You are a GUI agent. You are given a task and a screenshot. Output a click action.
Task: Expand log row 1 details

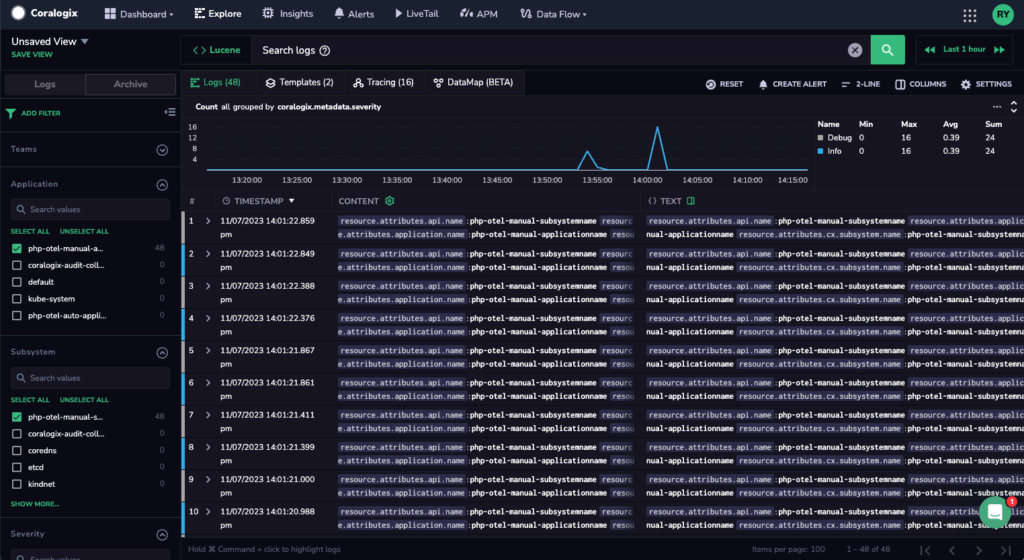(x=208, y=221)
